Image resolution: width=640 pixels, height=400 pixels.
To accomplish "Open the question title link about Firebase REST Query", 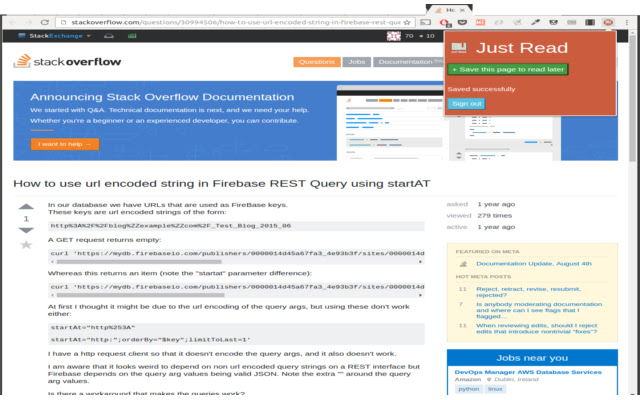I will coord(222,184).
